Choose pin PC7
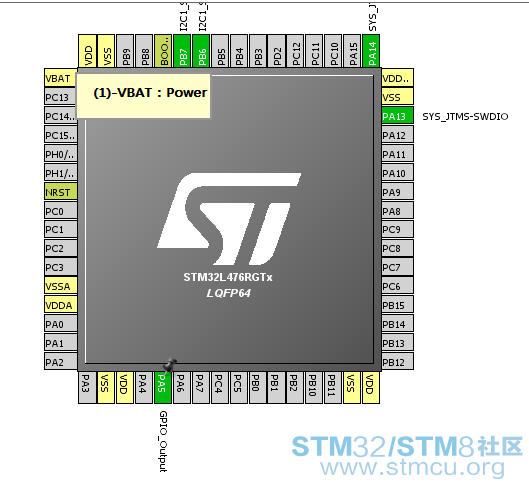The width and height of the screenshot is (529, 492). (397, 267)
